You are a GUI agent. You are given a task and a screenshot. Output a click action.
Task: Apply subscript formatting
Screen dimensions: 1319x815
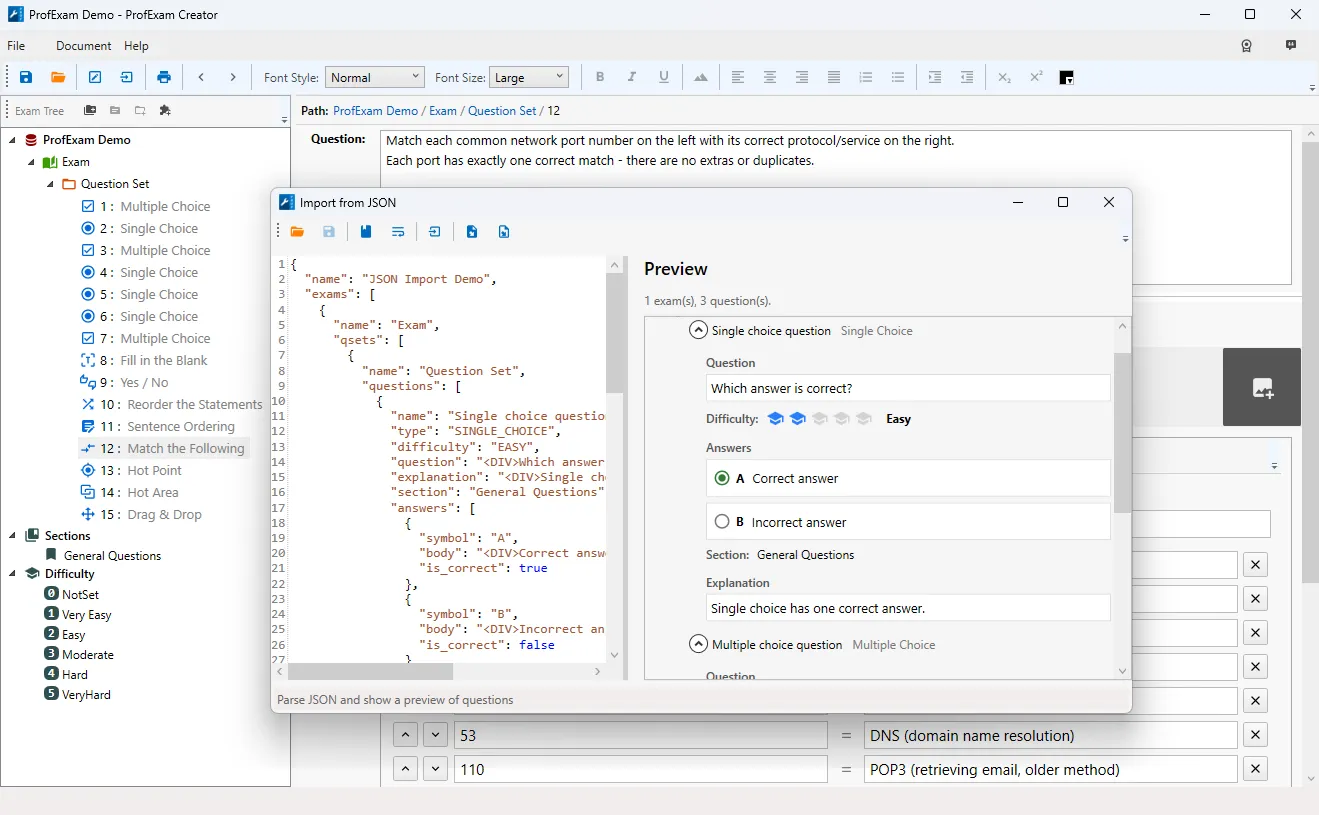click(1004, 77)
